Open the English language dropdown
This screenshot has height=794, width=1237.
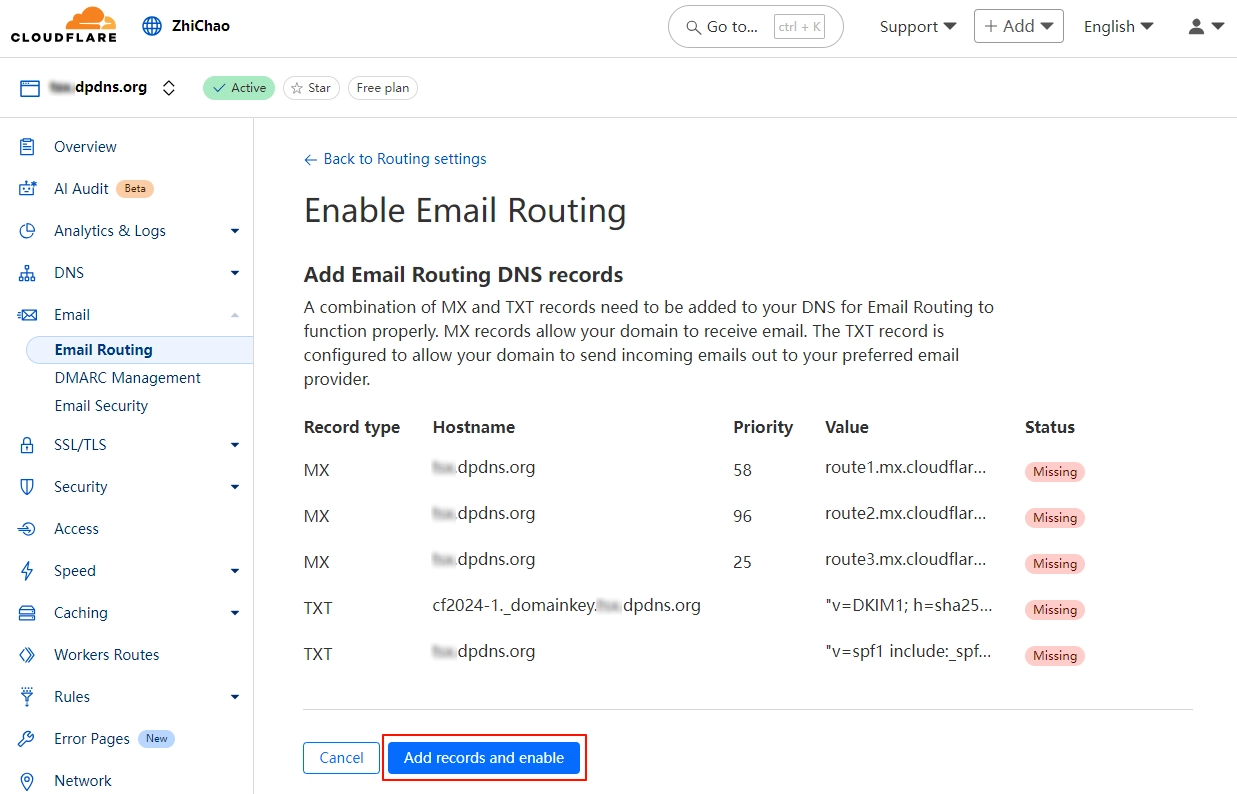(x=1118, y=27)
